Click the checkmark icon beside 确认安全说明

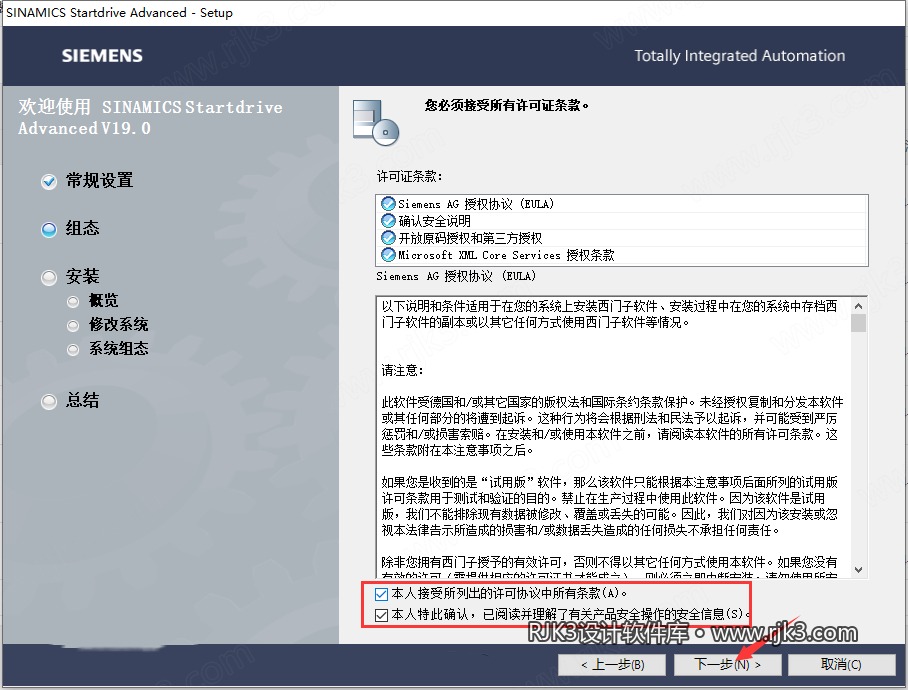pyautogui.click(x=388, y=221)
